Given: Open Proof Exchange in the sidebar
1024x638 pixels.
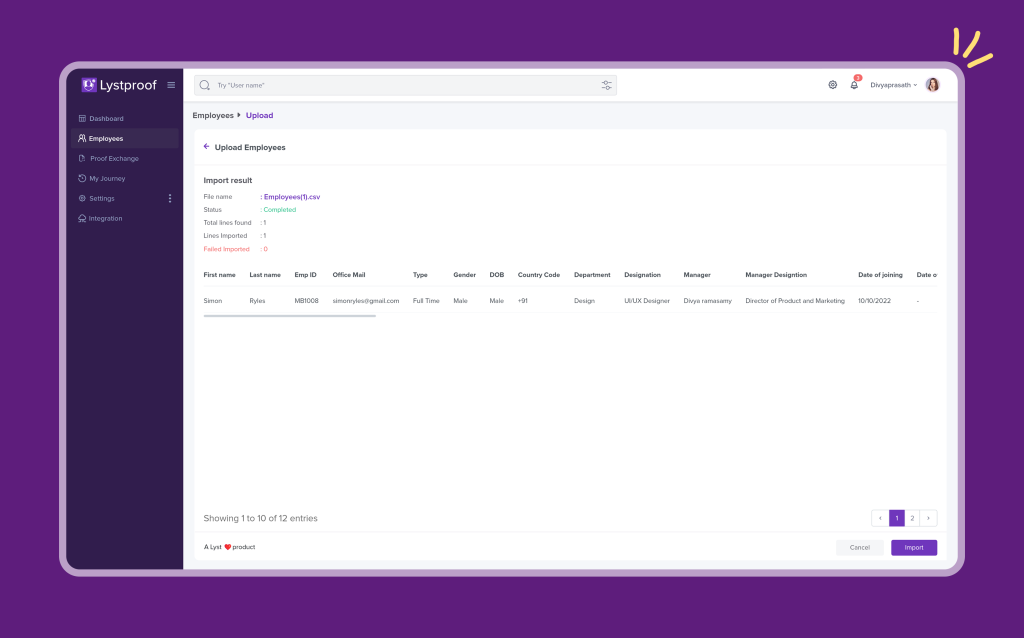Looking at the screenshot, I should [113, 158].
